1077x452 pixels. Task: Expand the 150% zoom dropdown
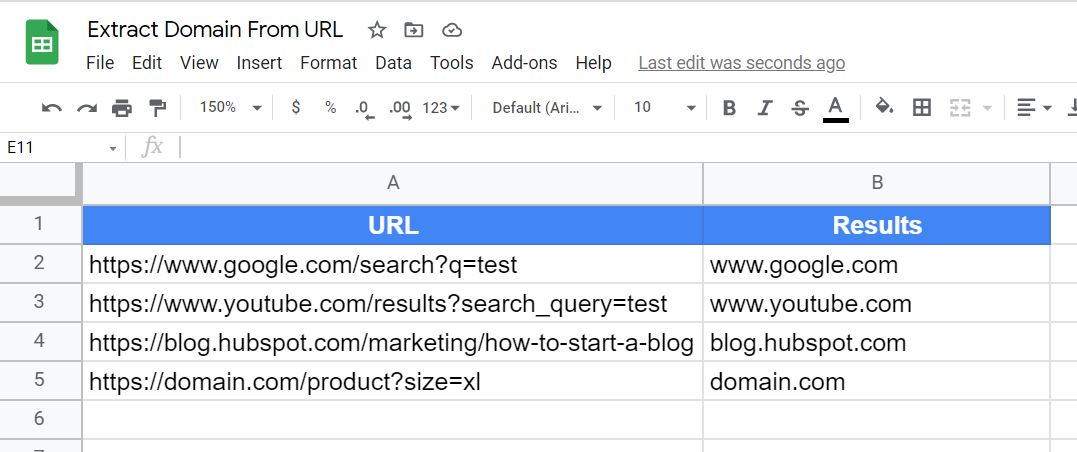pos(230,108)
